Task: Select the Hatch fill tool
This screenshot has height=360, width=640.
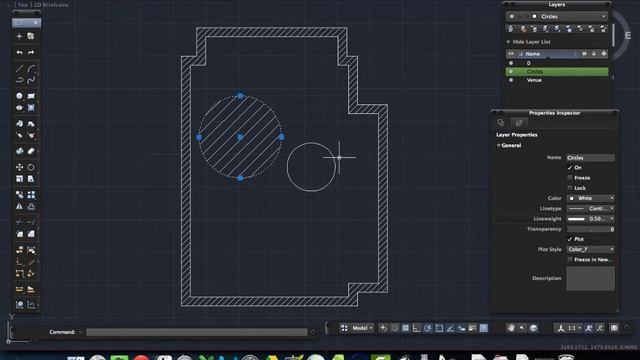Action: [31, 108]
